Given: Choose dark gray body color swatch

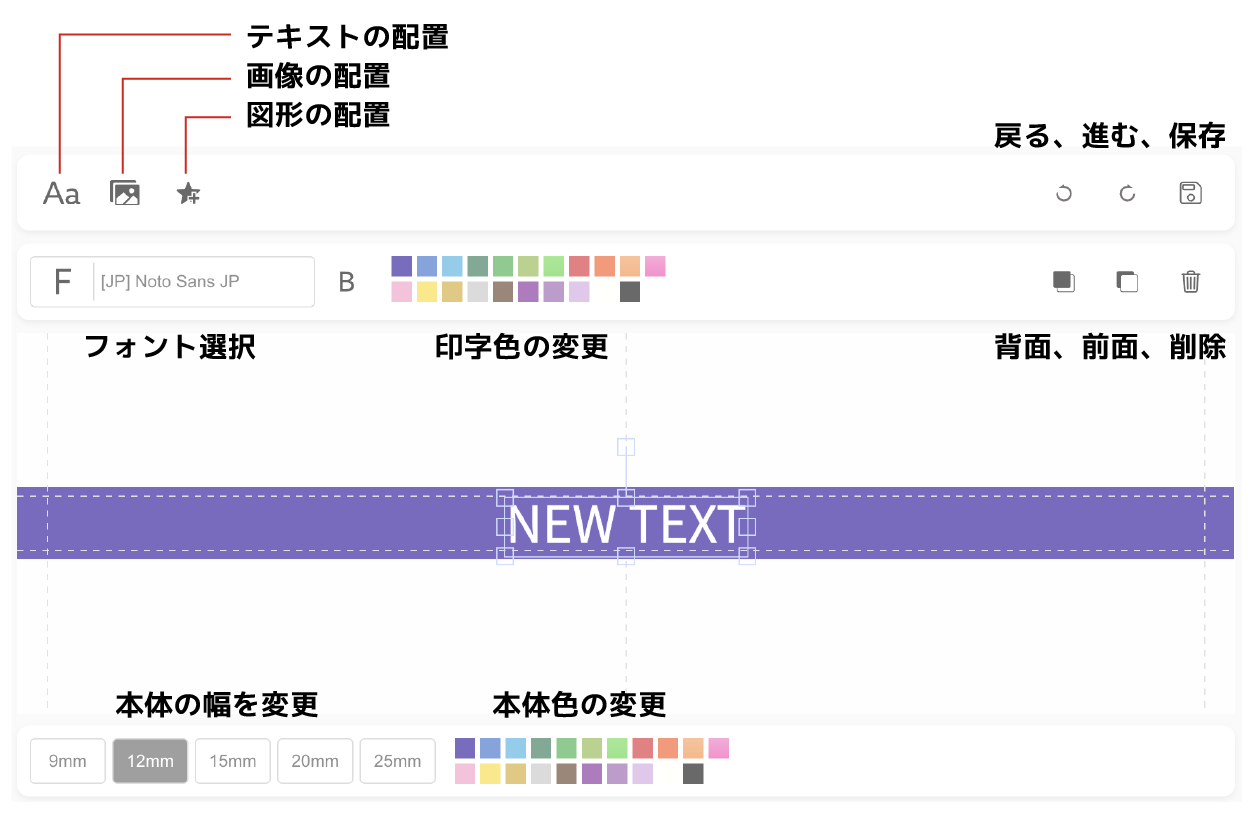Looking at the screenshot, I should pyautogui.click(x=693, y=774).
